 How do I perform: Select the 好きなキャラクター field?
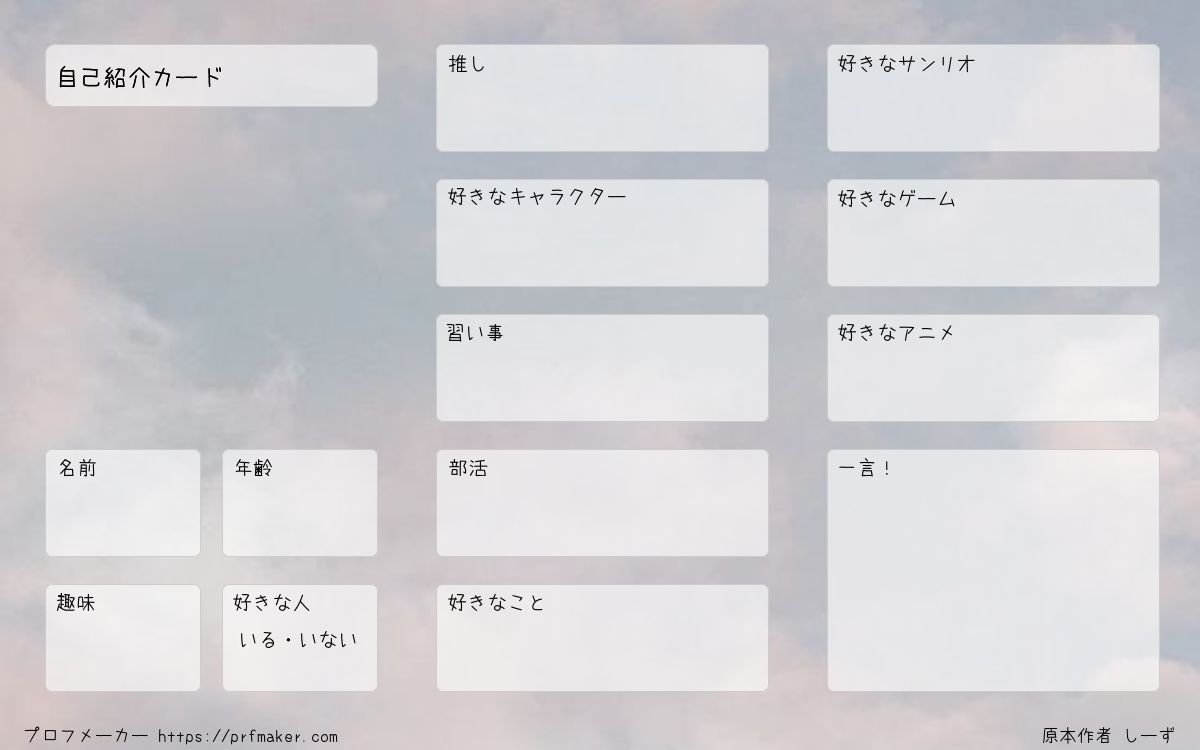[602, 233]
